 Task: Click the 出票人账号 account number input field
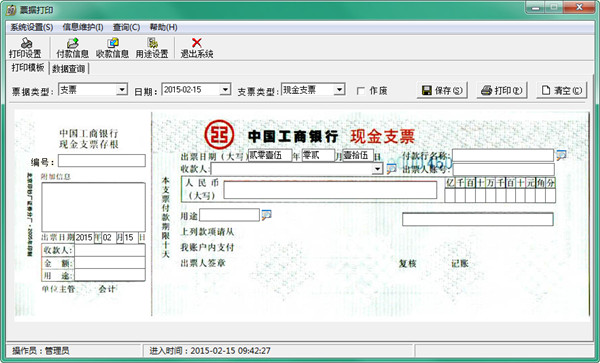[x=504, y=169]
